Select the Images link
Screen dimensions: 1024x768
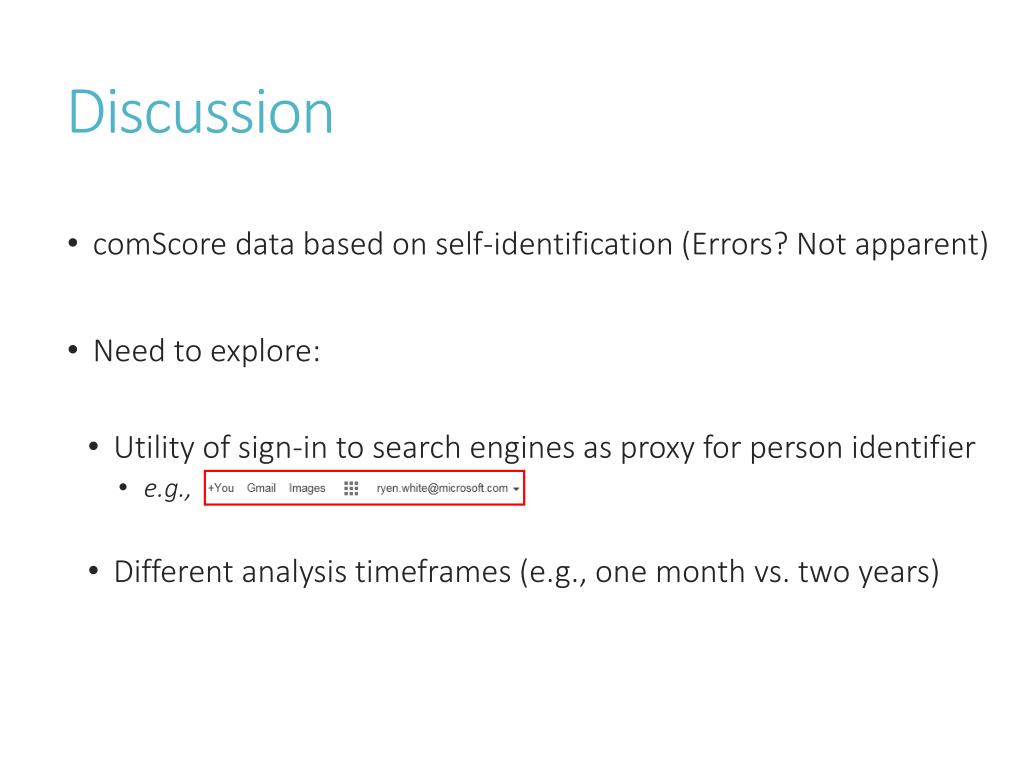pos(307,488)
